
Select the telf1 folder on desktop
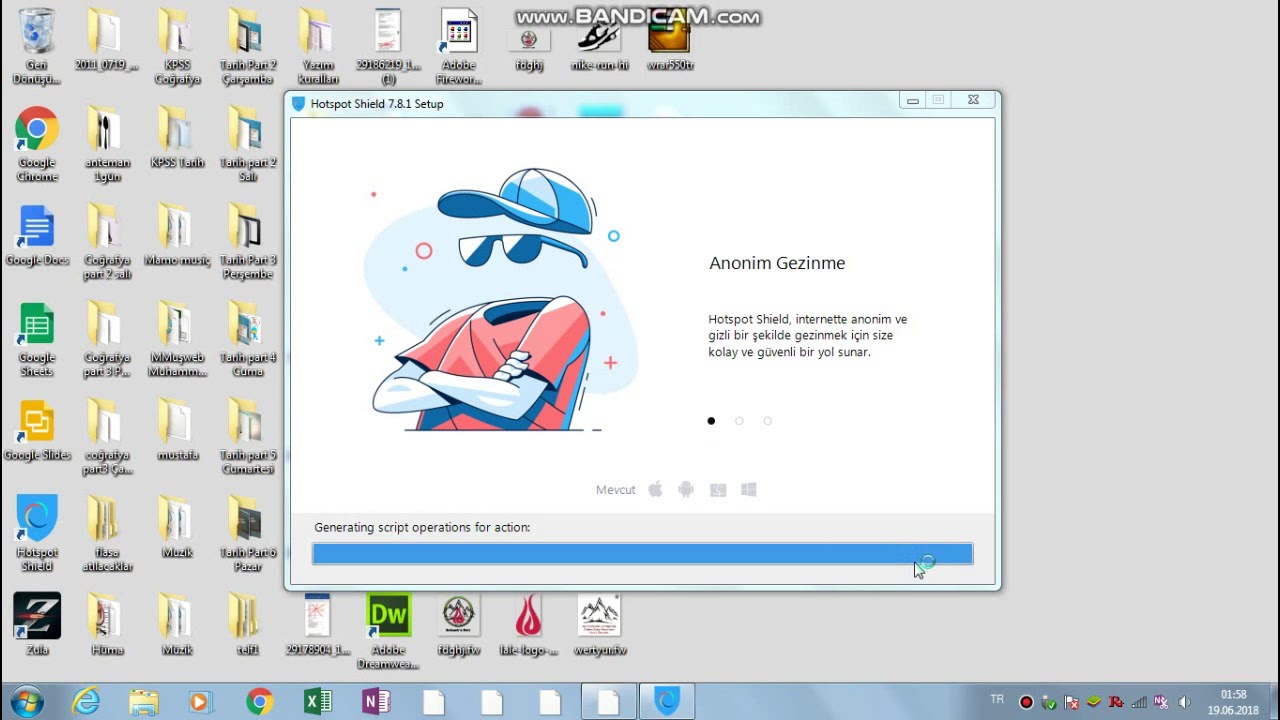(247, 624)
